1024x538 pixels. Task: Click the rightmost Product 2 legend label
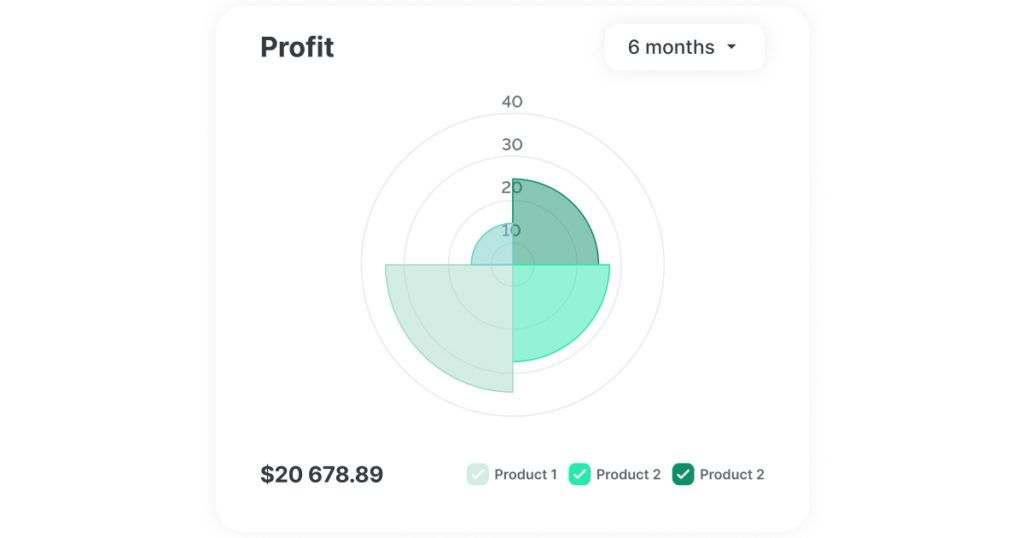point(732,475)
